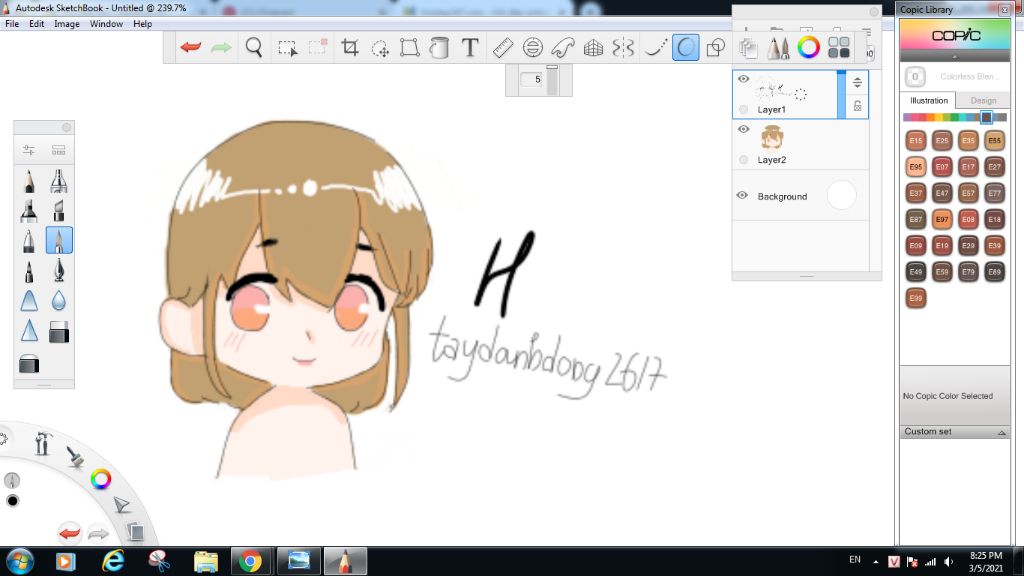1024x576 pixels.
Task: Open the Ellipse guide tool
Action: pyautogui.click(x=533, y=48)
